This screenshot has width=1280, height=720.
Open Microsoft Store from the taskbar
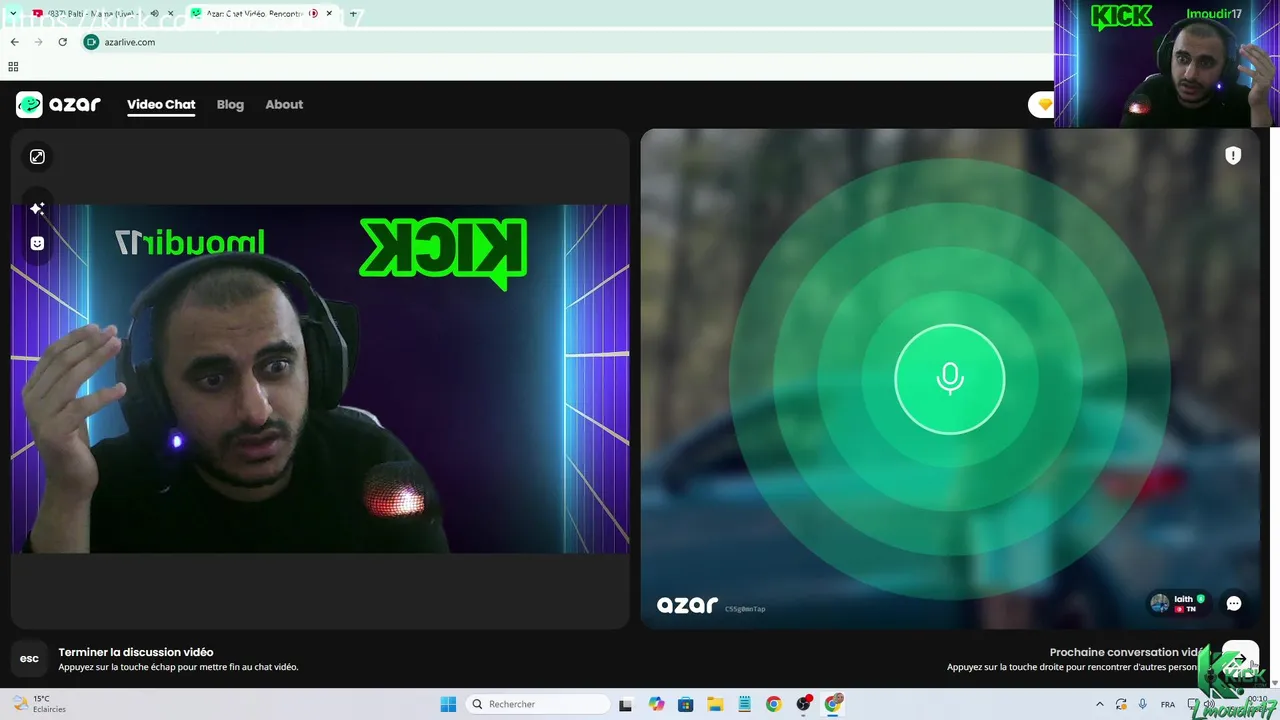click(x=685, y=704)
